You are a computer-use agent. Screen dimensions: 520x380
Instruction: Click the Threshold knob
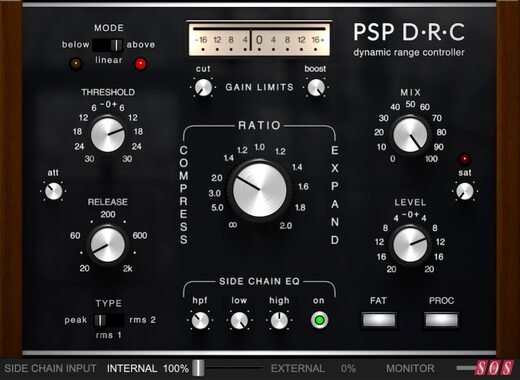[108, 135]
